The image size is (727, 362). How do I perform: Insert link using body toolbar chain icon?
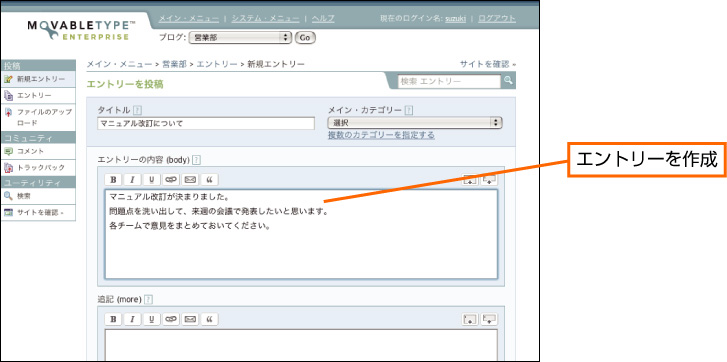171,179
